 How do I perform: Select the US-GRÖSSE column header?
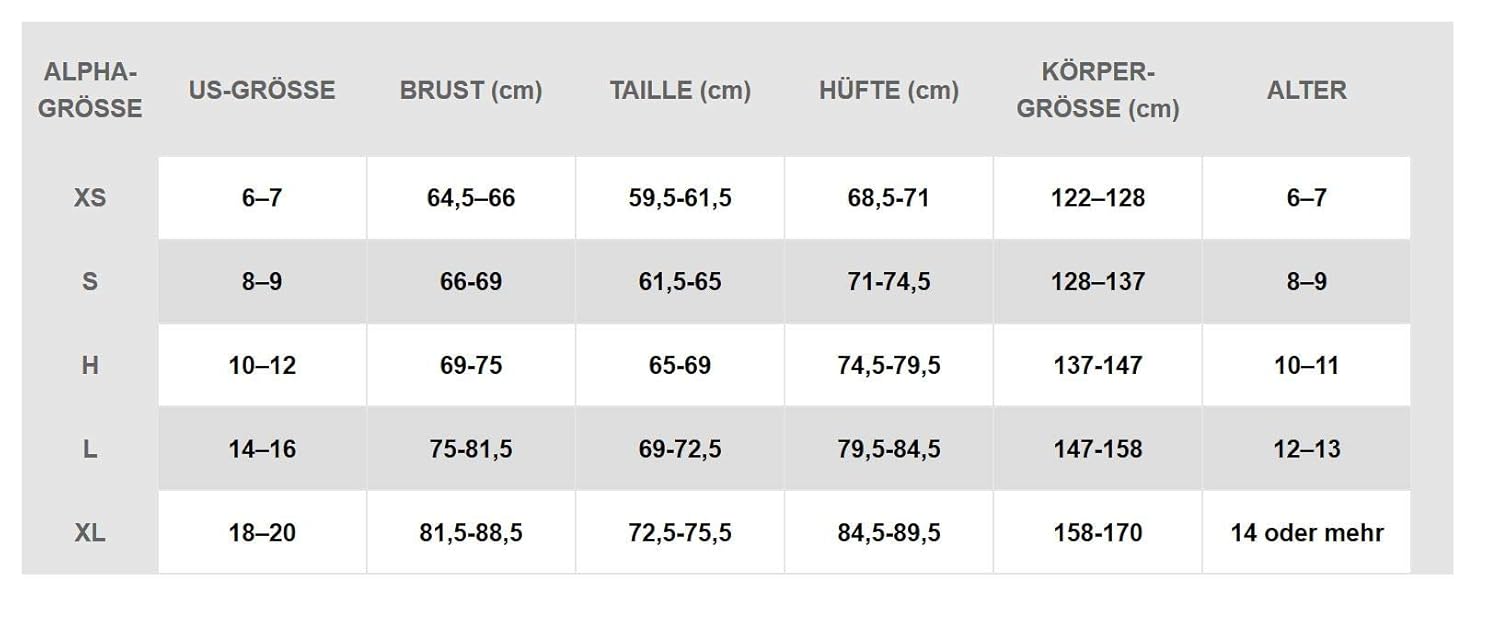pyautogui.click(x=262, y=90)
